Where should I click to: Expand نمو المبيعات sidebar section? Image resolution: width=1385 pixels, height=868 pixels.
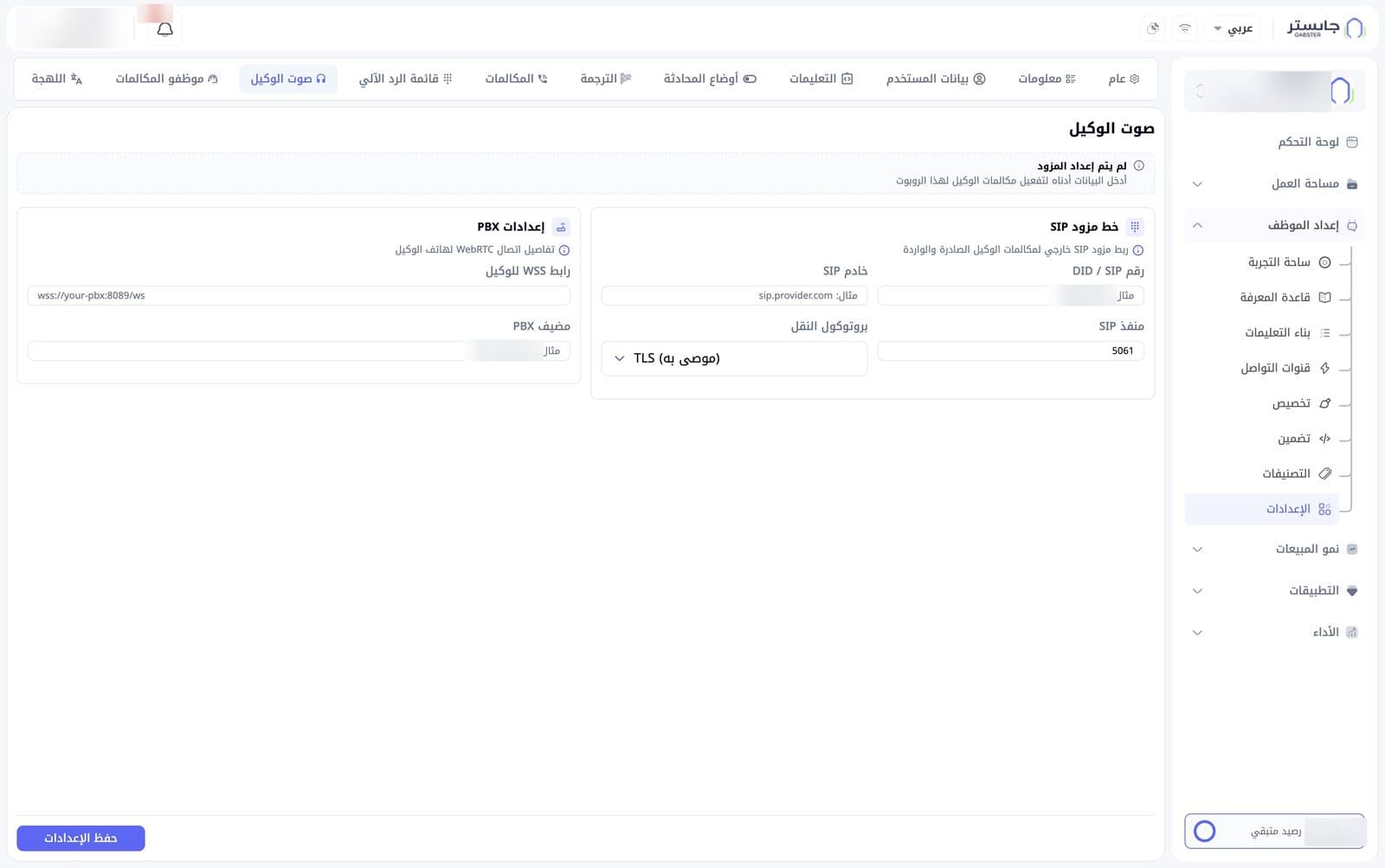tap(1274, 550)
